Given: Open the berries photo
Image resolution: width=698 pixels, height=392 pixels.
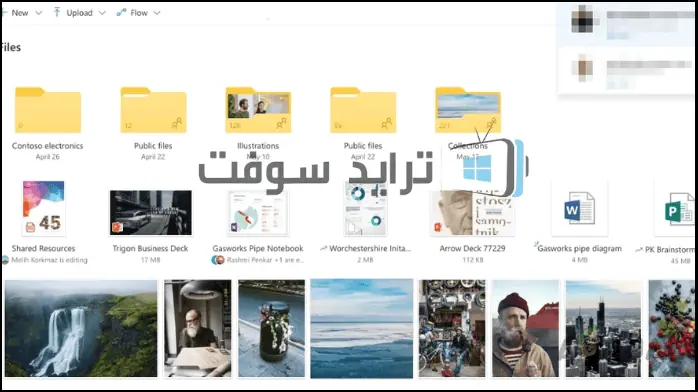Looking at the screenshot, I should coord(671,328).
